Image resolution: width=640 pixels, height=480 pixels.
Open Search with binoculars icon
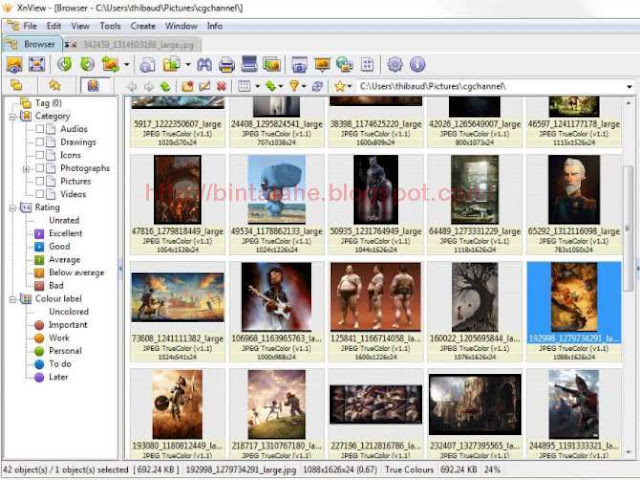(204, 64)
